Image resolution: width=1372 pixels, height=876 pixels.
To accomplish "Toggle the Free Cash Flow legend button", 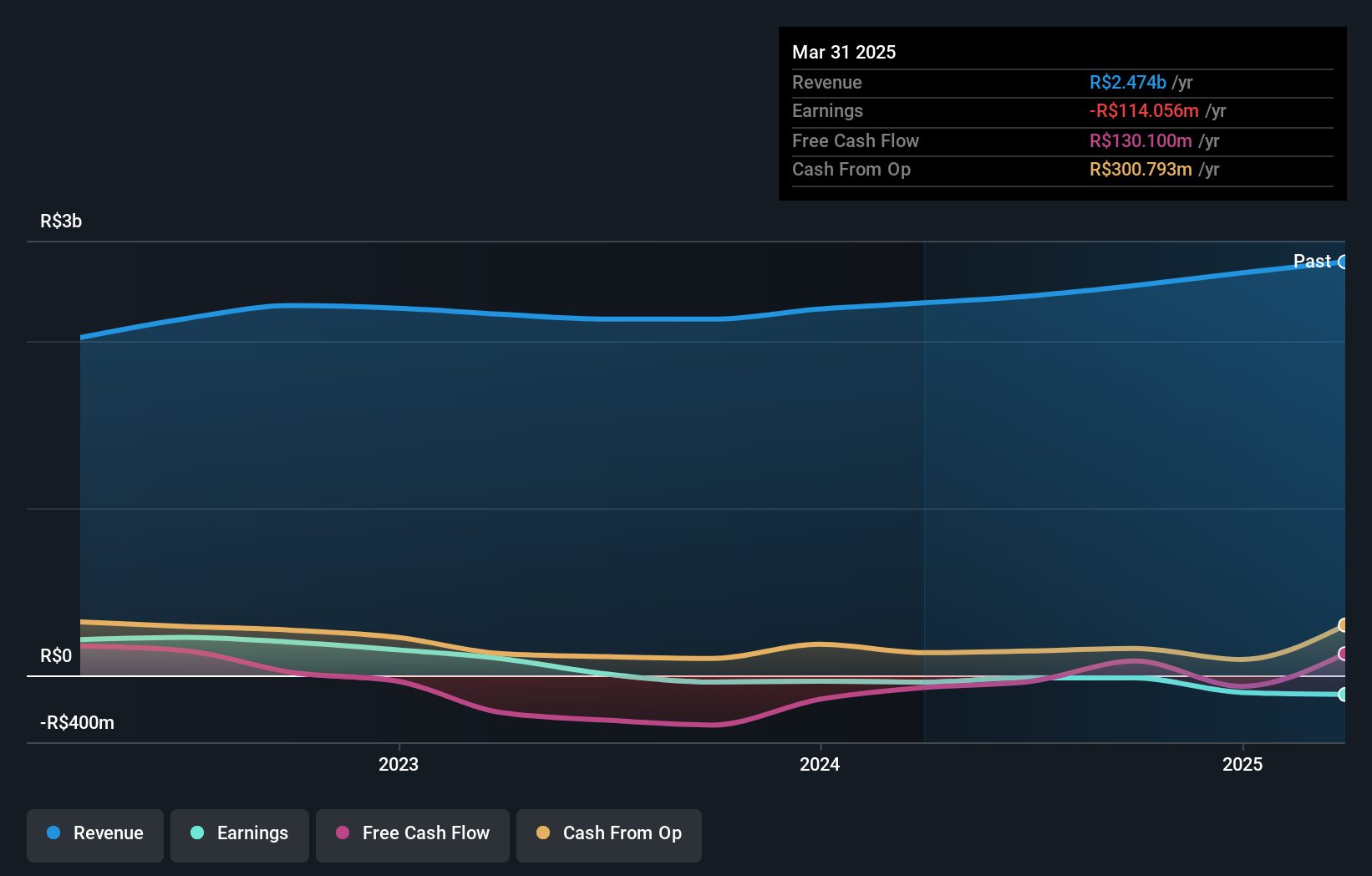I will [413, 835].
